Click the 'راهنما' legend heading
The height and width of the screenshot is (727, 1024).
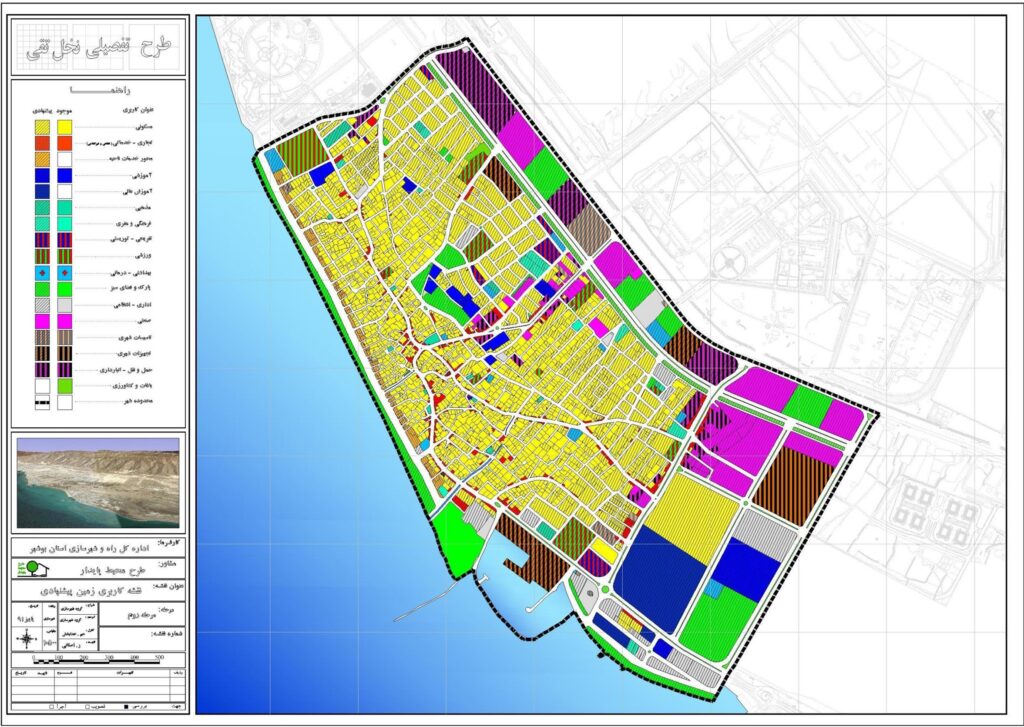pos(98,92)
